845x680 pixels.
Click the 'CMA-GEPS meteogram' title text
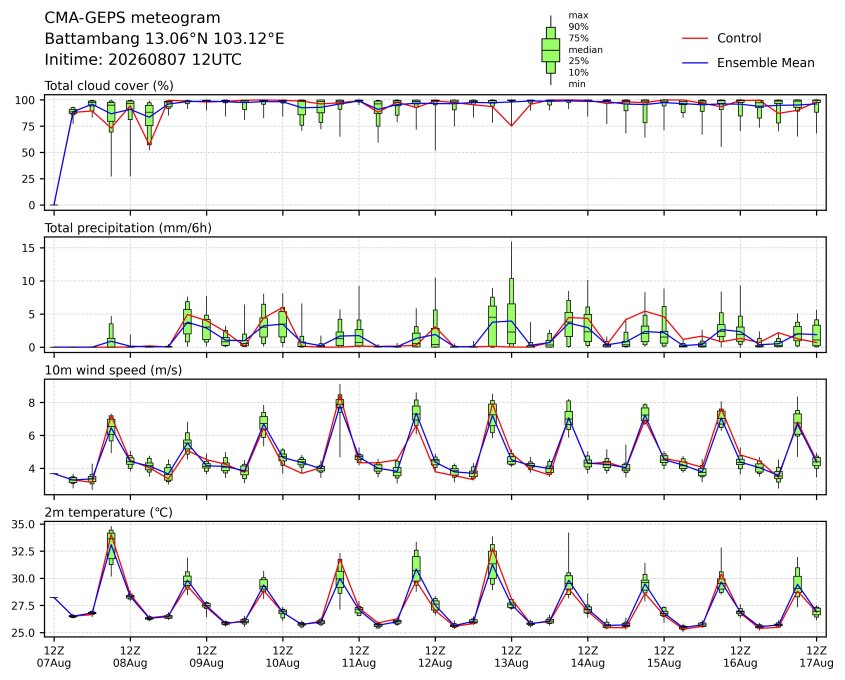(x=132, y=18)
